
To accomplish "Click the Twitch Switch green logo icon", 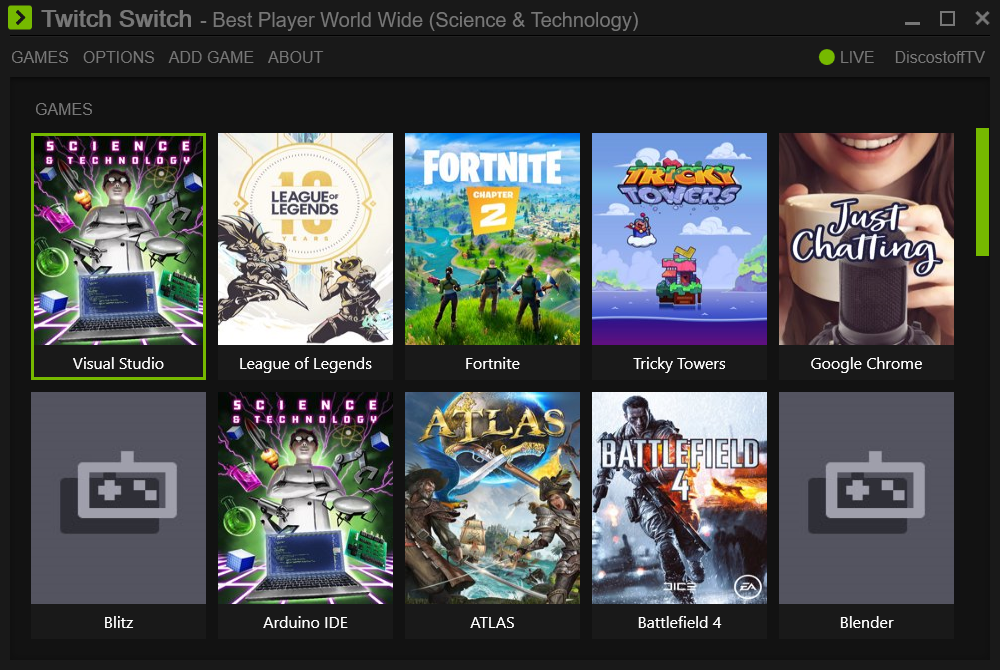I will click(20, 18).
